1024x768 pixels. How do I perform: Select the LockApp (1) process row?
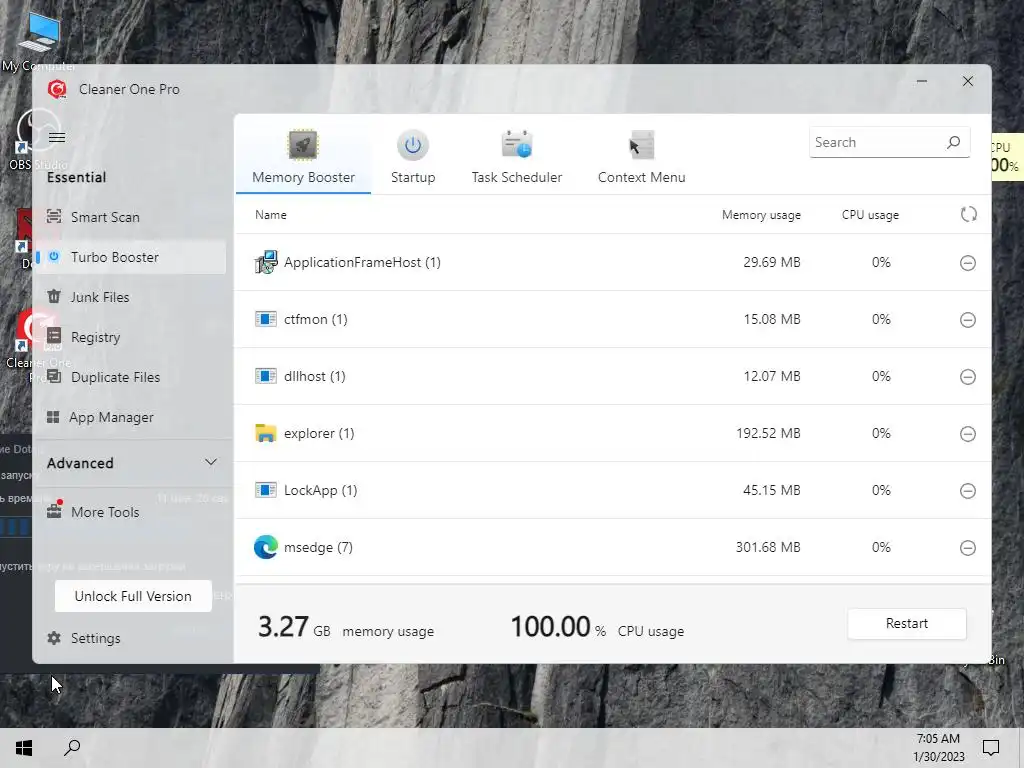click(x=613, y=490)
